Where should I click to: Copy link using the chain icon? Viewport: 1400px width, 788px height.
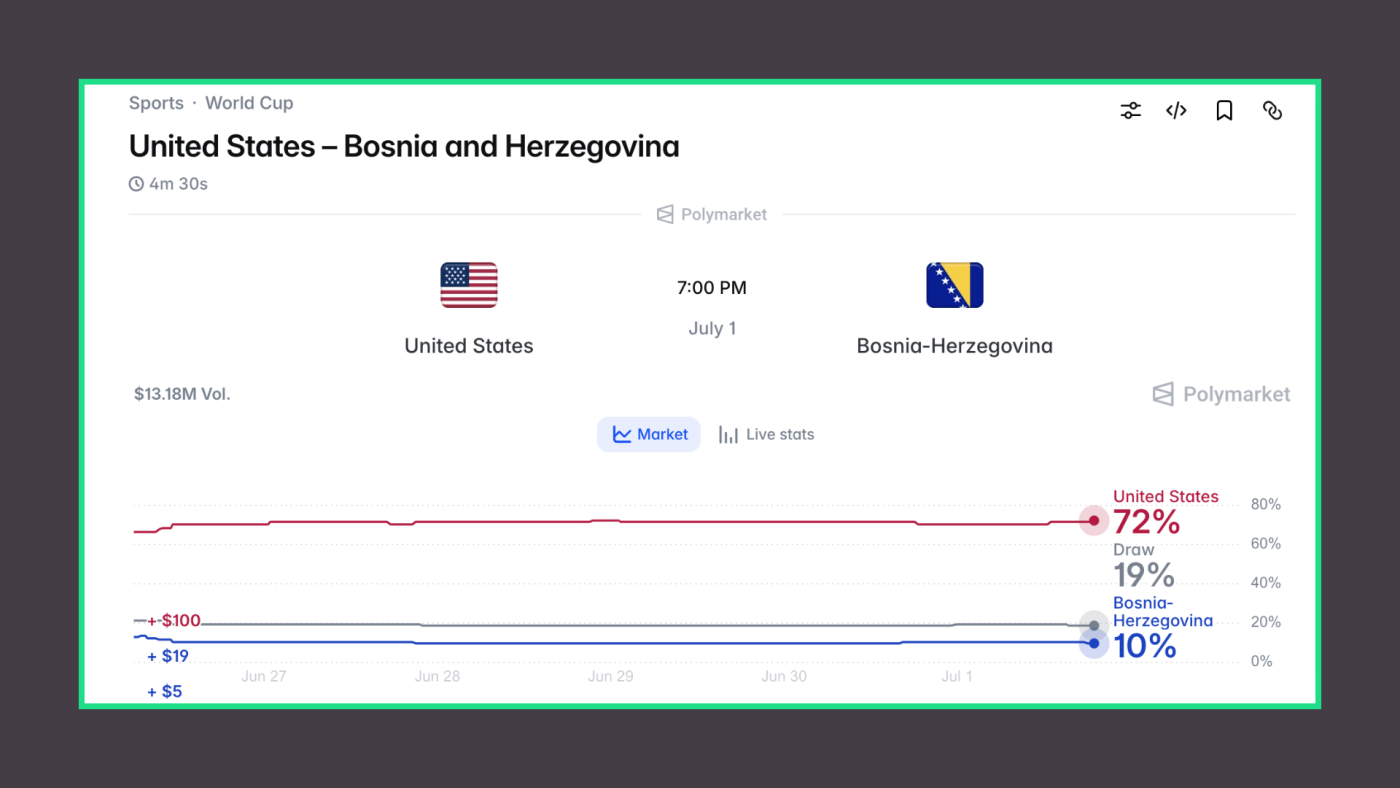1272,111
